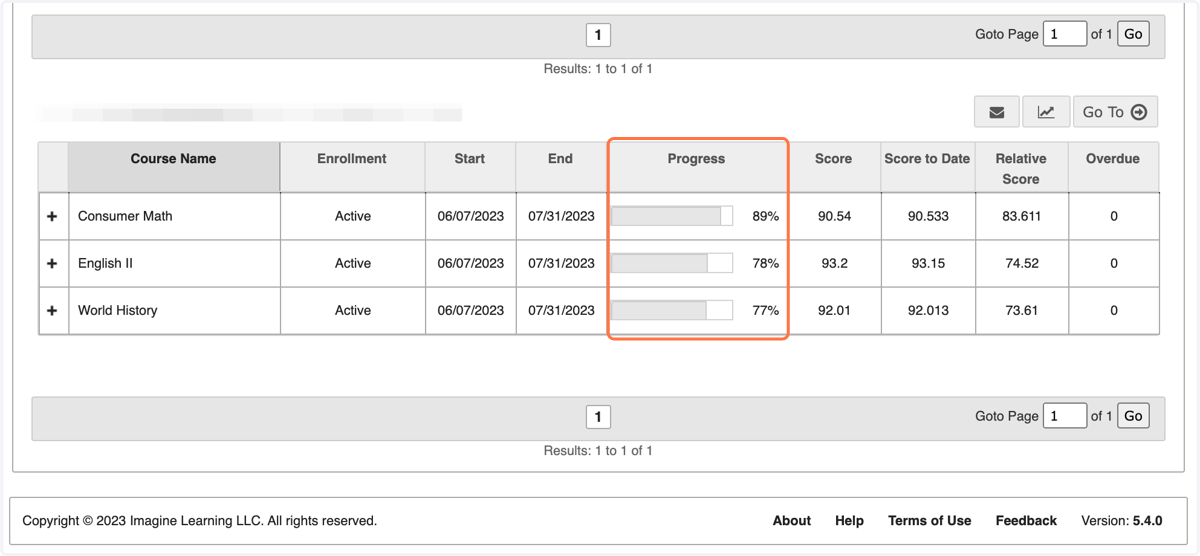Select page 1 in top pagination

pyautogui.click(x=598, y=35)
